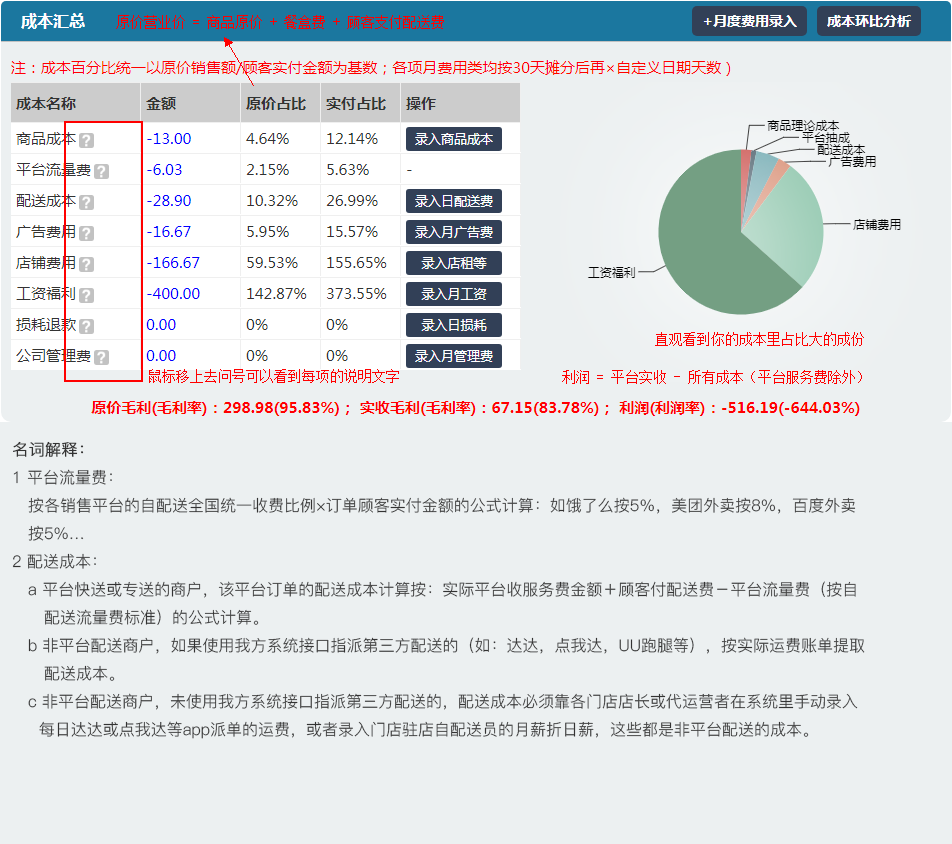Click 录入月工资 button
Image resolution: width=952 pixels, height=844 pixels.
pos(454,294)
